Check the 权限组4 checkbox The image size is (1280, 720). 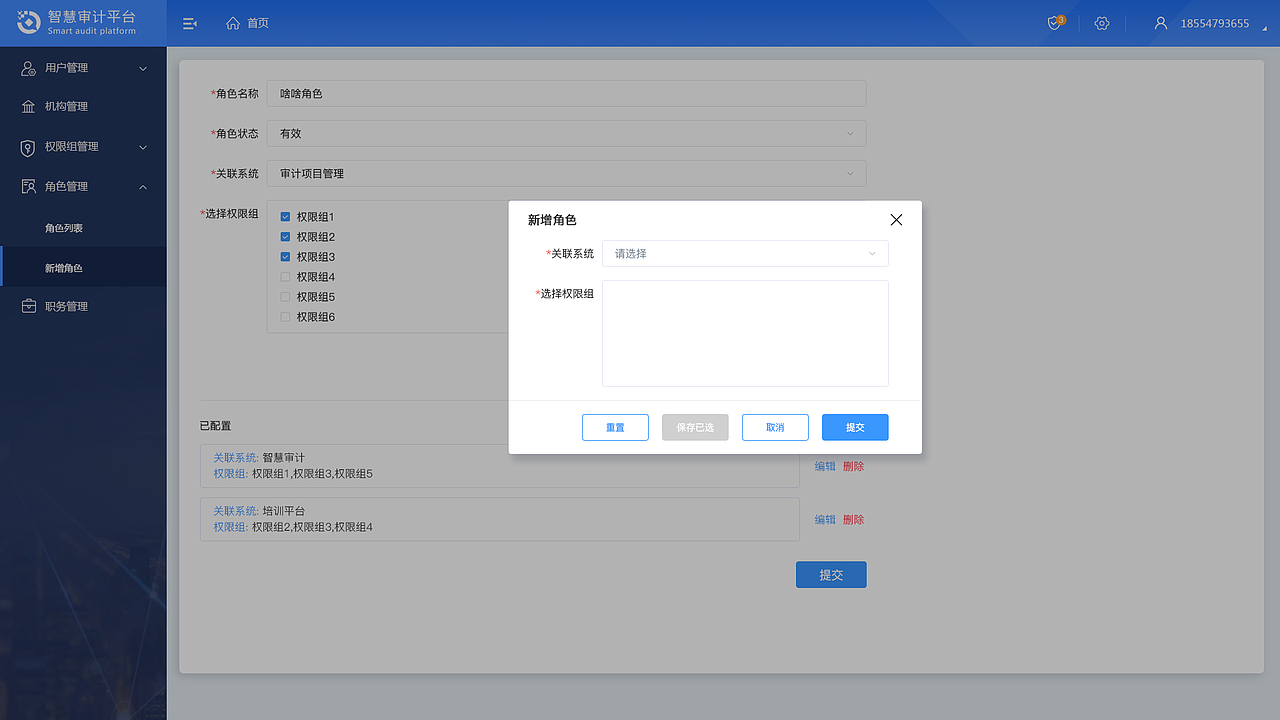(284, 276)
